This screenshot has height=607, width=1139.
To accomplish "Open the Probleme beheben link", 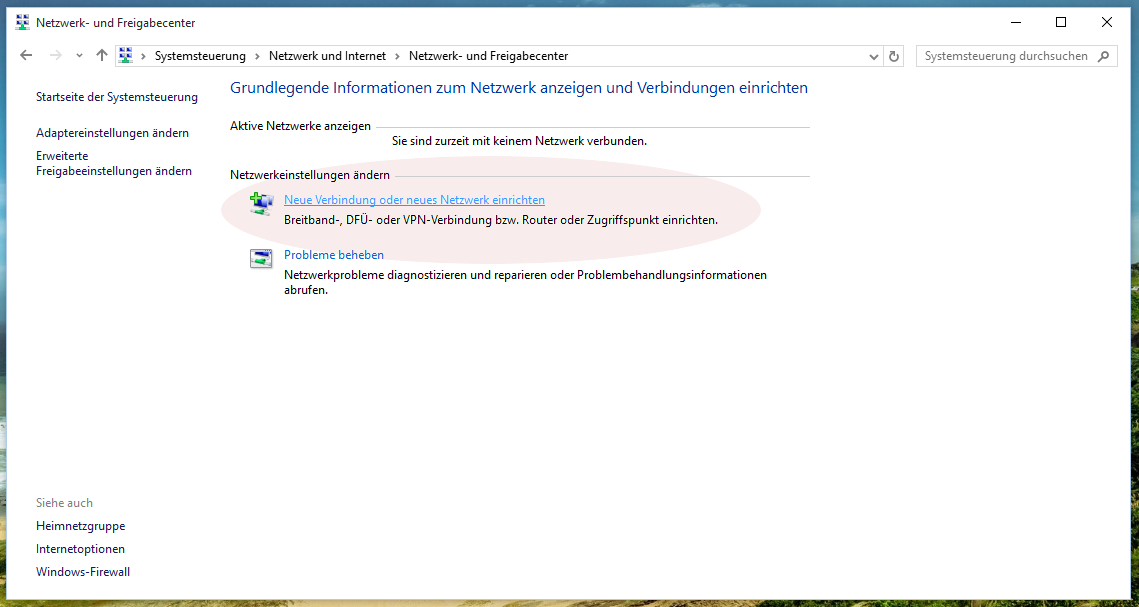I will 334,255.
